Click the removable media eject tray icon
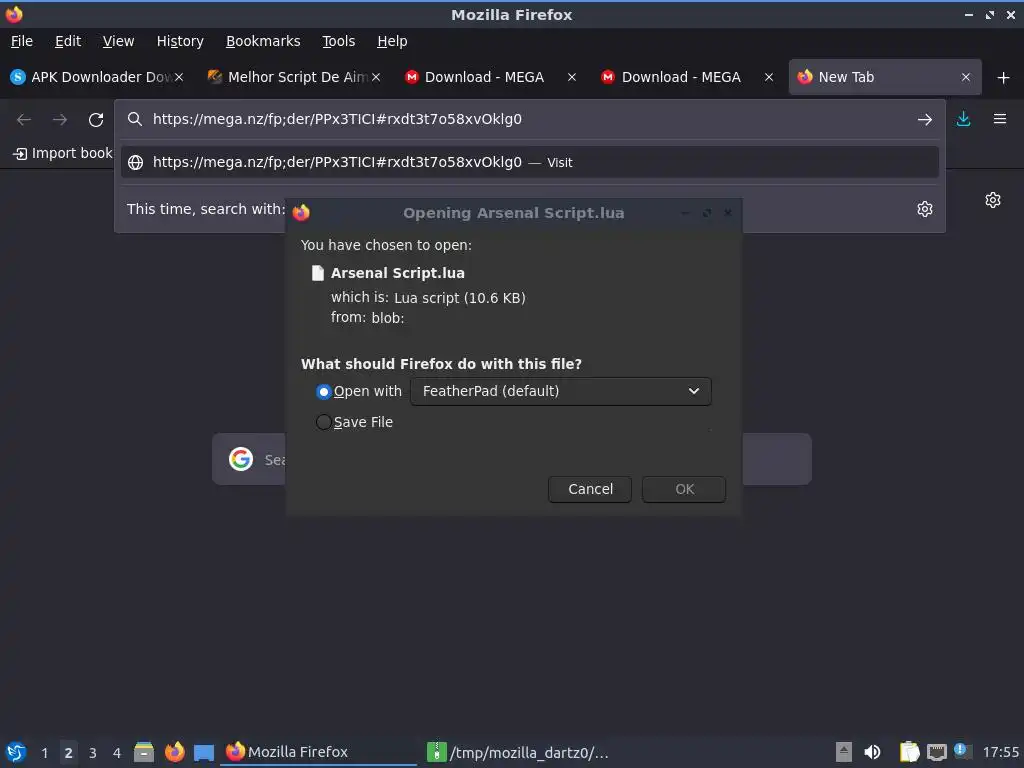Screen dimensions: 1024x768 [844, 752]
